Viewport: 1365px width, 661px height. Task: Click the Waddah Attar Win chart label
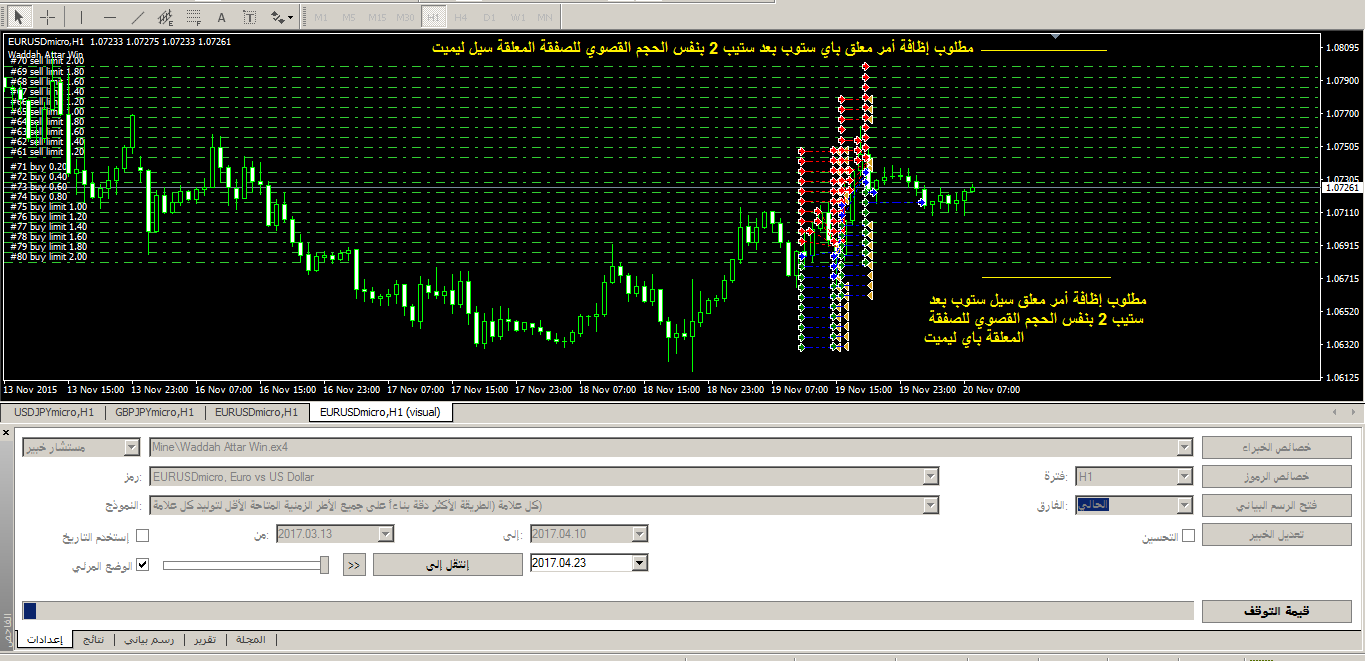45,54
